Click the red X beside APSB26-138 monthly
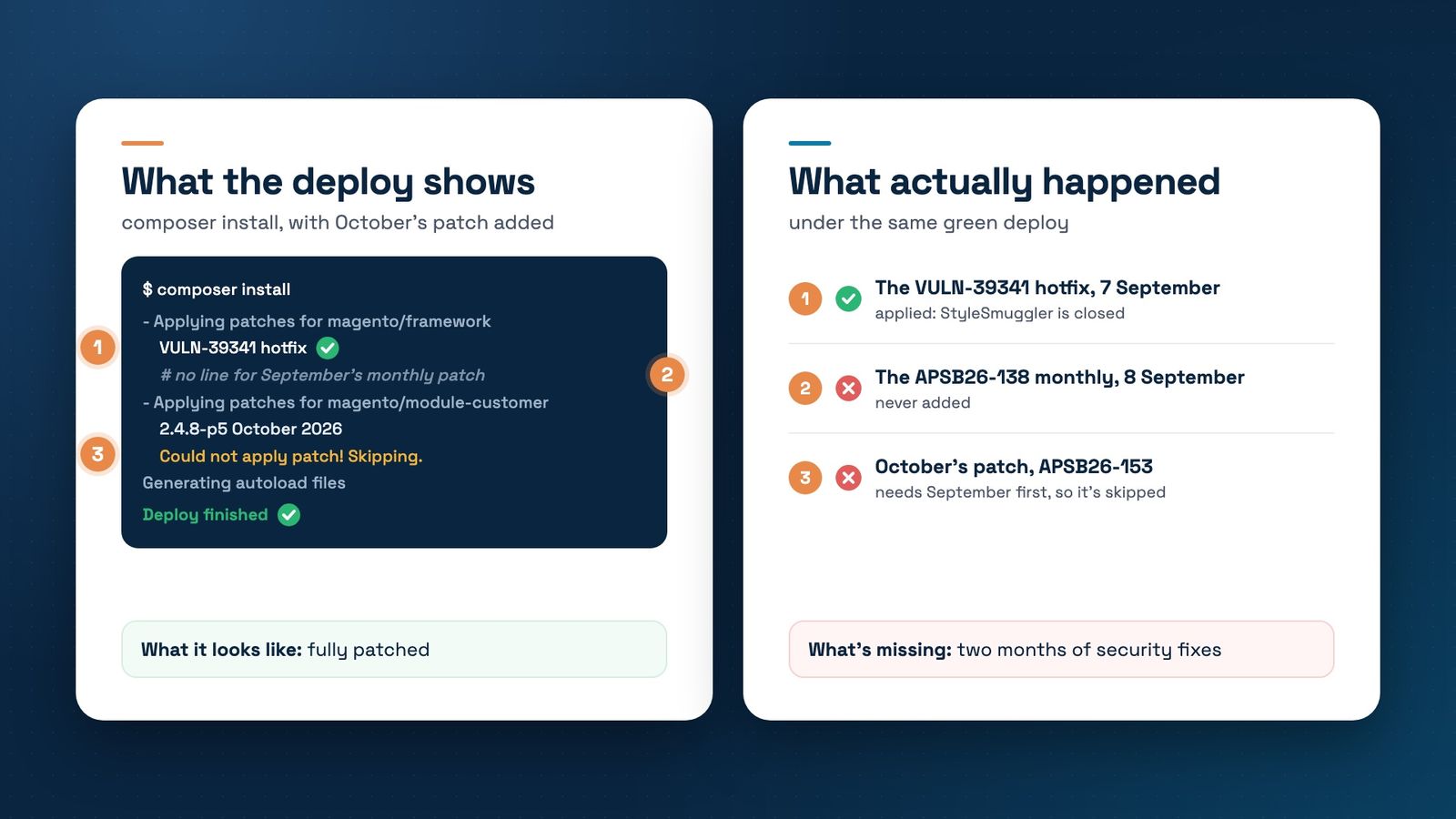1456x819 pixels. (x=848, y=389)
